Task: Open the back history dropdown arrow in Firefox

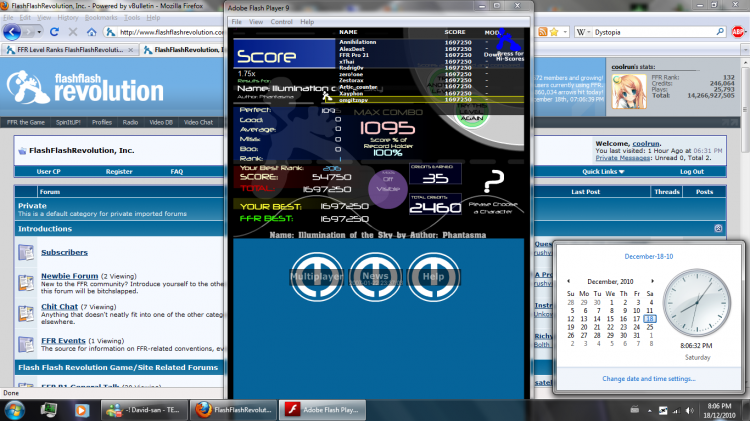Action: tap(39, 32)
